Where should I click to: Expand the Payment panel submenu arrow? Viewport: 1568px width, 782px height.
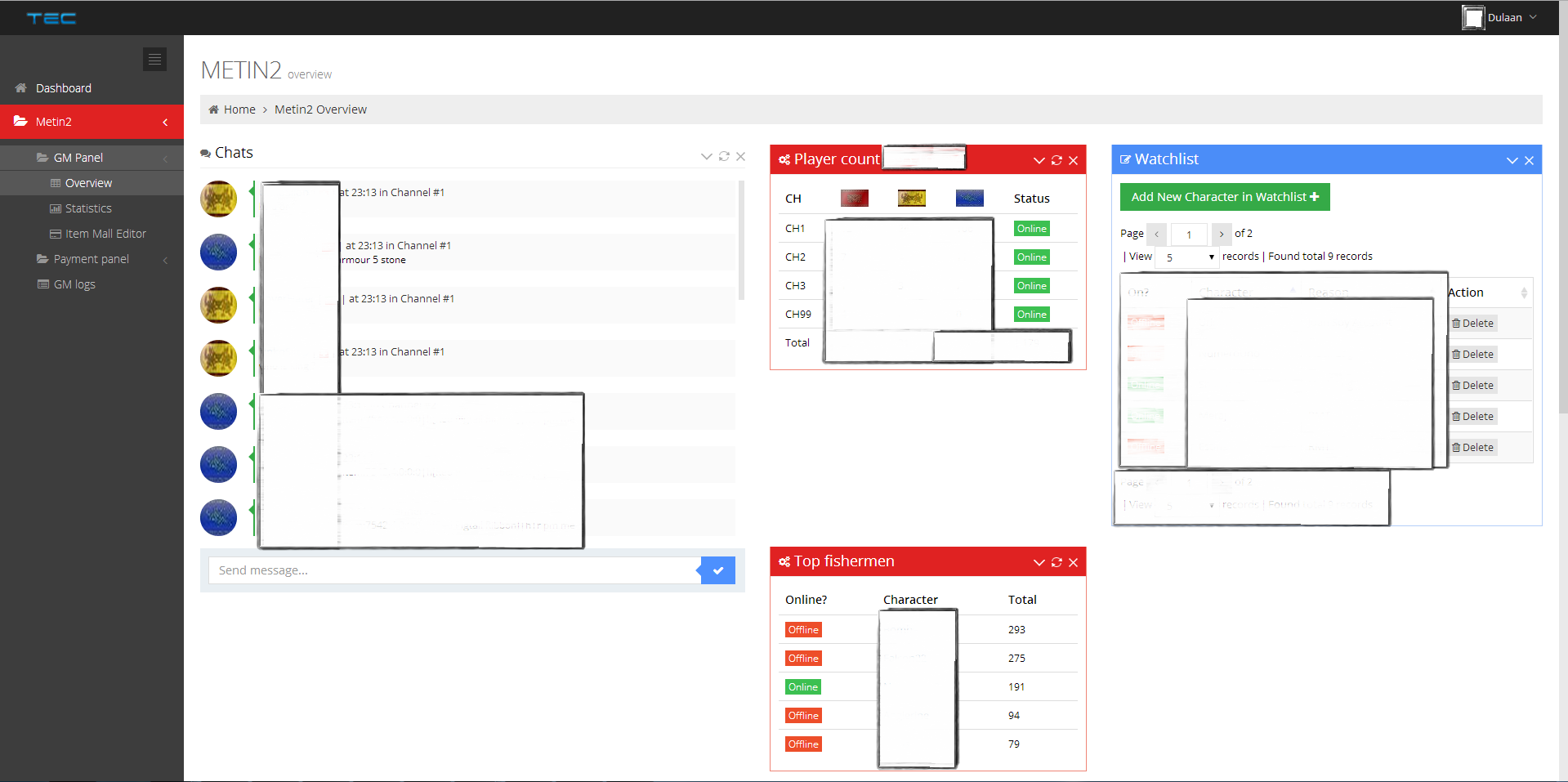[x=165, y=260]
